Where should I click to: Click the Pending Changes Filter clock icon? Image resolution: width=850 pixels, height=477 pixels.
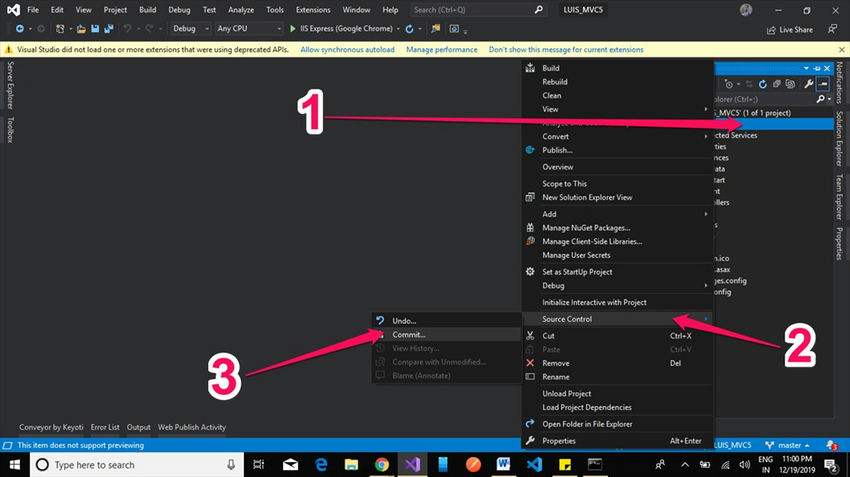pyautogui.click(x=729, y=84)
